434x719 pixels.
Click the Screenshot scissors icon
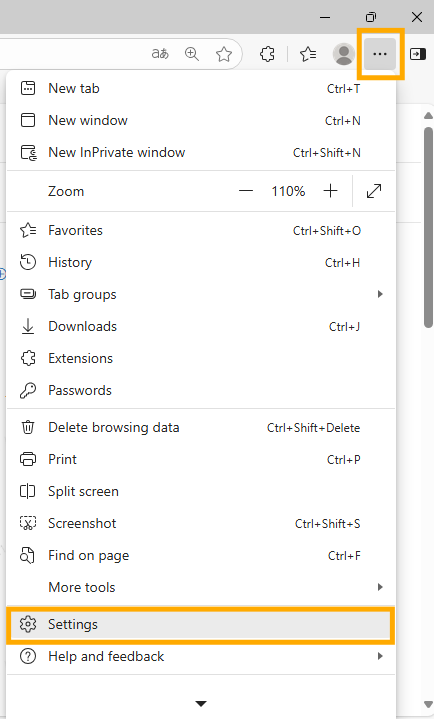(x=28, y=523)
